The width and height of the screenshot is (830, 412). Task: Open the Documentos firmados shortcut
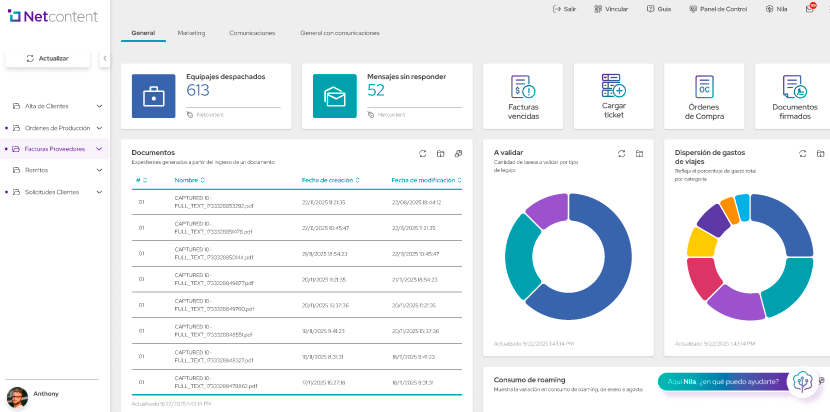coord(794,86)
